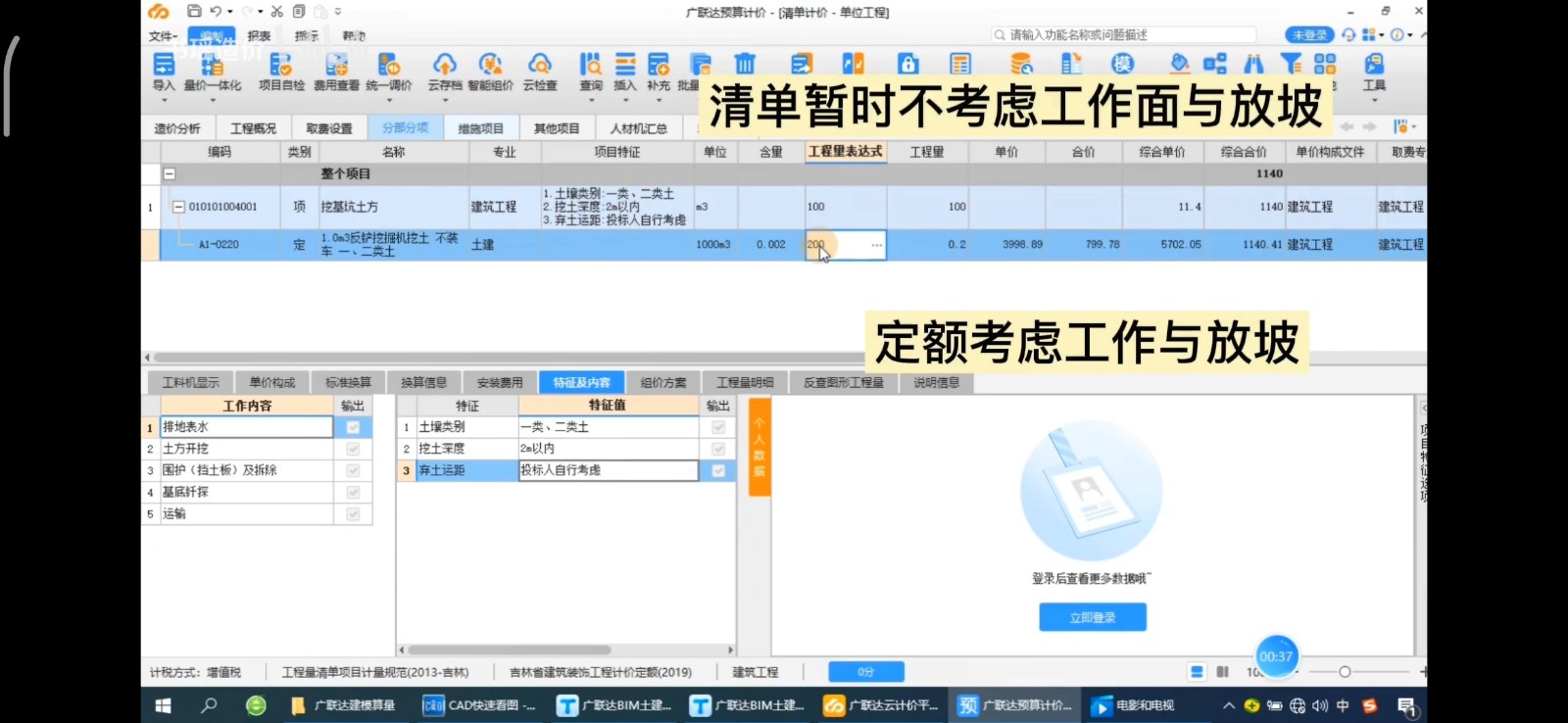This screenshot has width=1568, height=723.
Task: Toggle output checkbox for 挖土深度
Action: 718,449
